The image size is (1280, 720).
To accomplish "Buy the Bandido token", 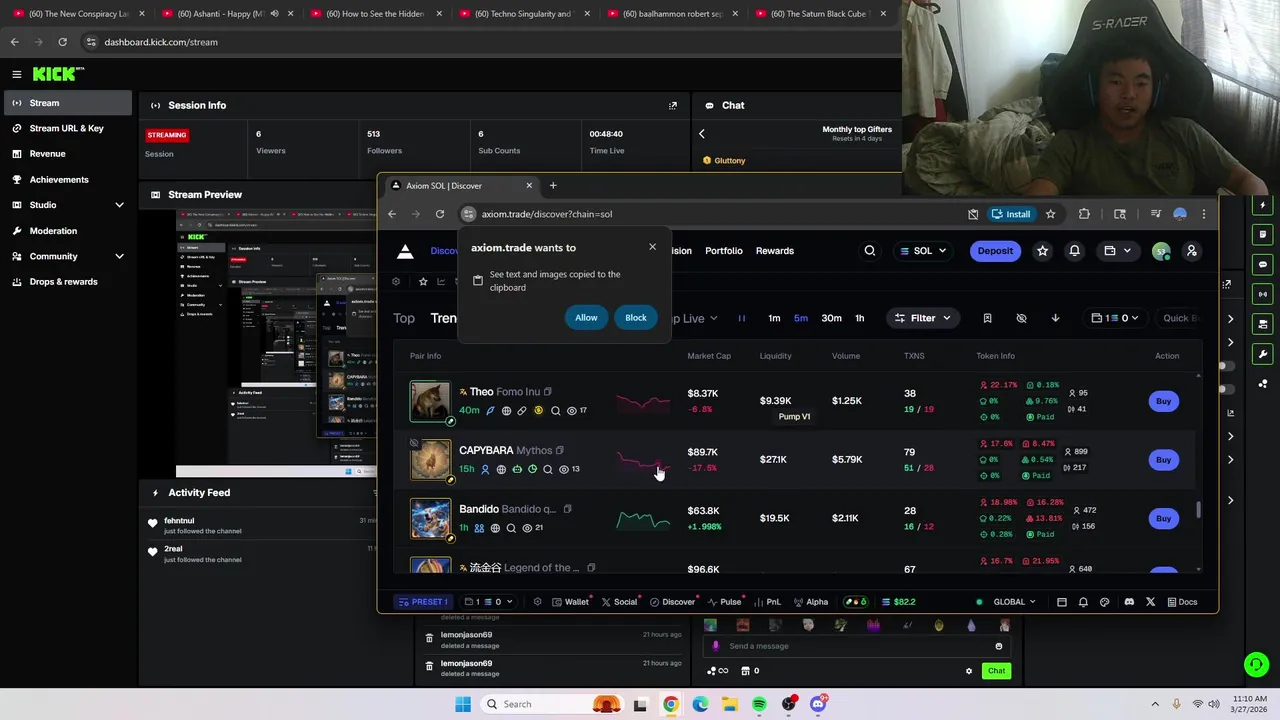I will (1163, 518).
